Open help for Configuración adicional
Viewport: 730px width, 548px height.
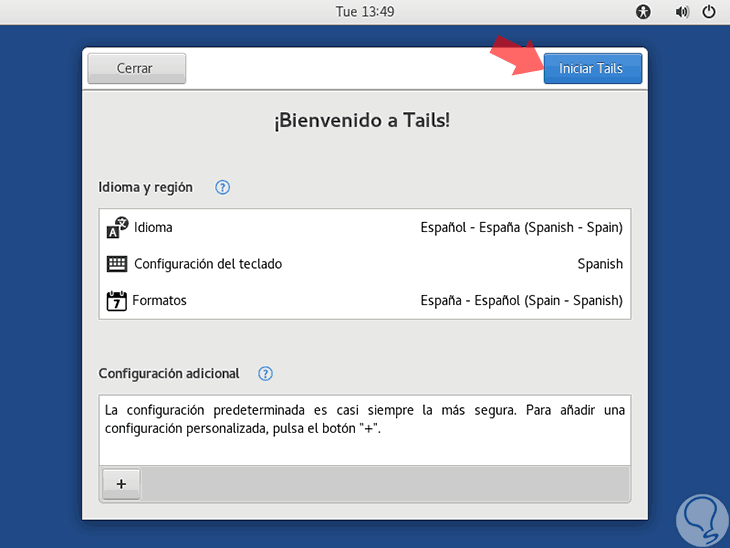pos(265,373)
